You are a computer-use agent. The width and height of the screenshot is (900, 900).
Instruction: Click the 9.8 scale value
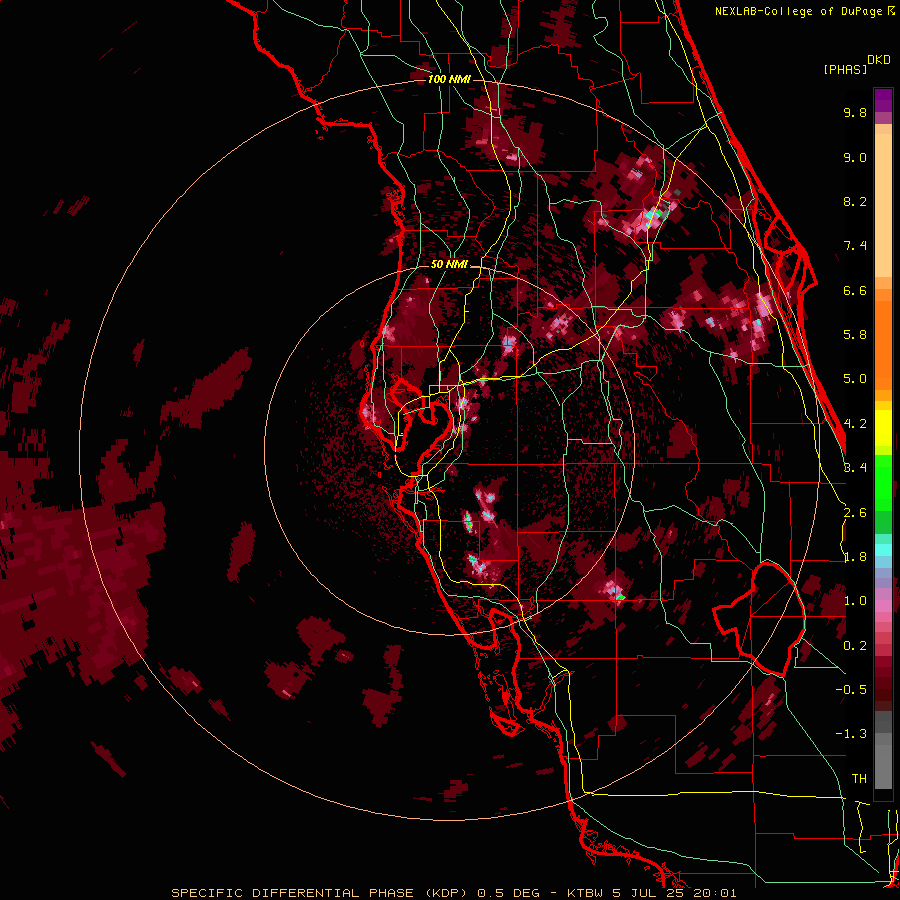pyautogui.click(x=855, y=112)
